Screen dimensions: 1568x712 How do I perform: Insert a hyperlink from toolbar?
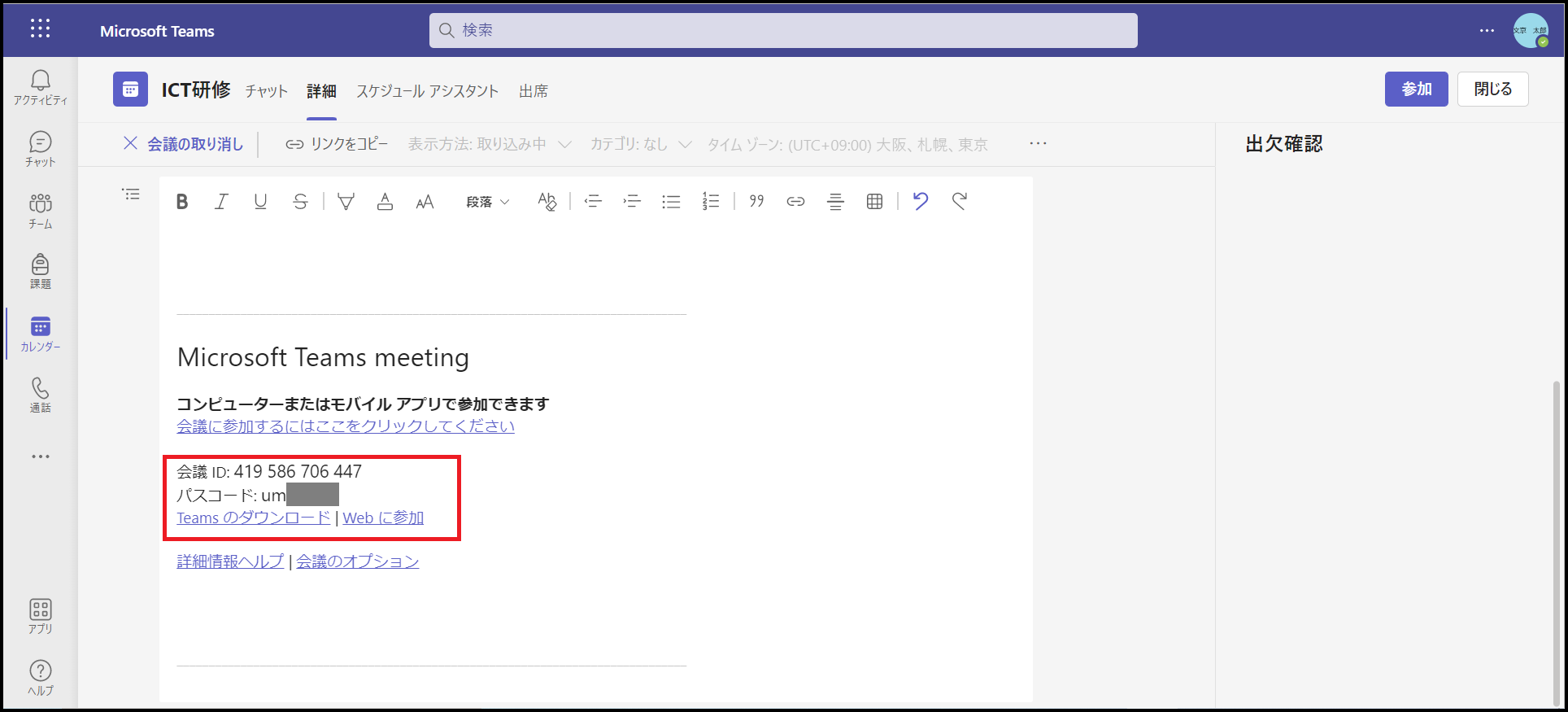(795, 202)
